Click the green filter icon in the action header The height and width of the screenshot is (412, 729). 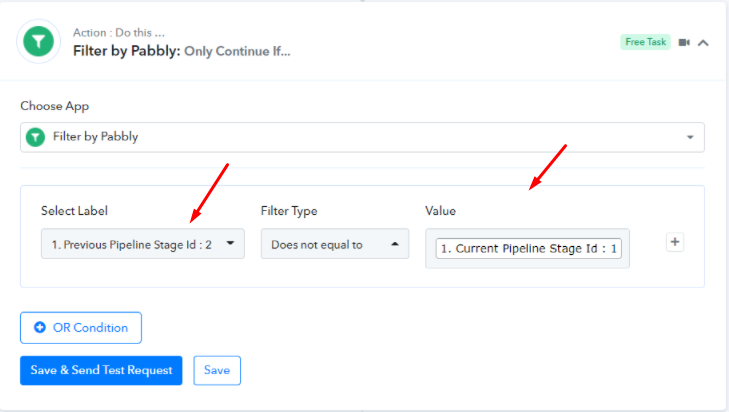[x=40, y=42]
